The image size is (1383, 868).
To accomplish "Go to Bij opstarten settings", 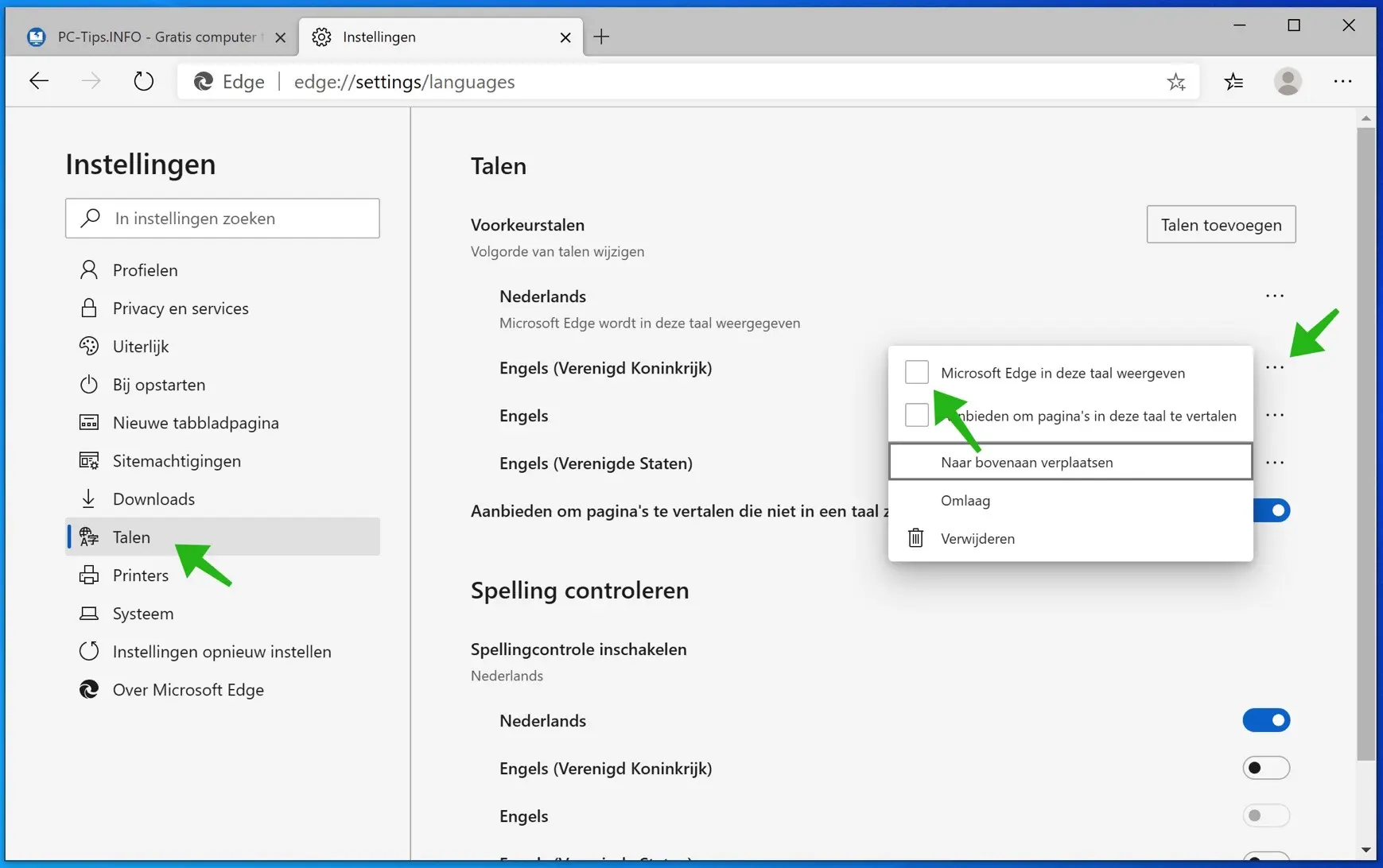I will (x=223, y=385).
